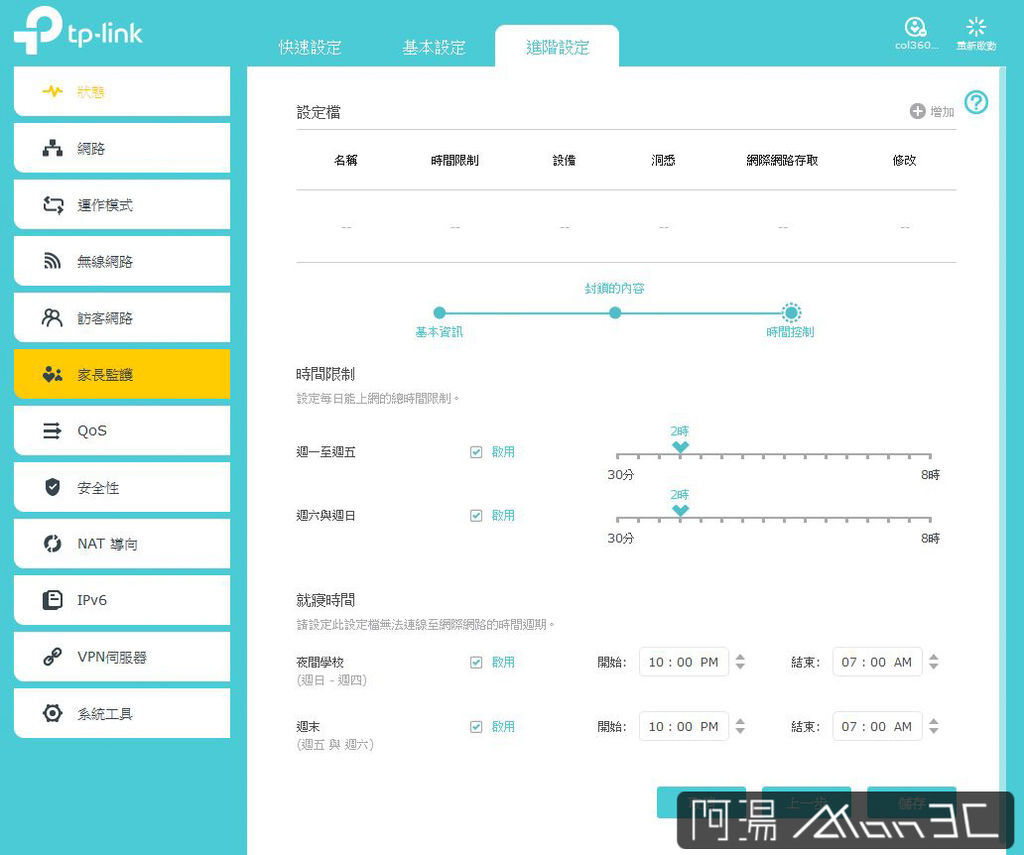Click 週末 end time stepper arrows

(x=934, y=726)
